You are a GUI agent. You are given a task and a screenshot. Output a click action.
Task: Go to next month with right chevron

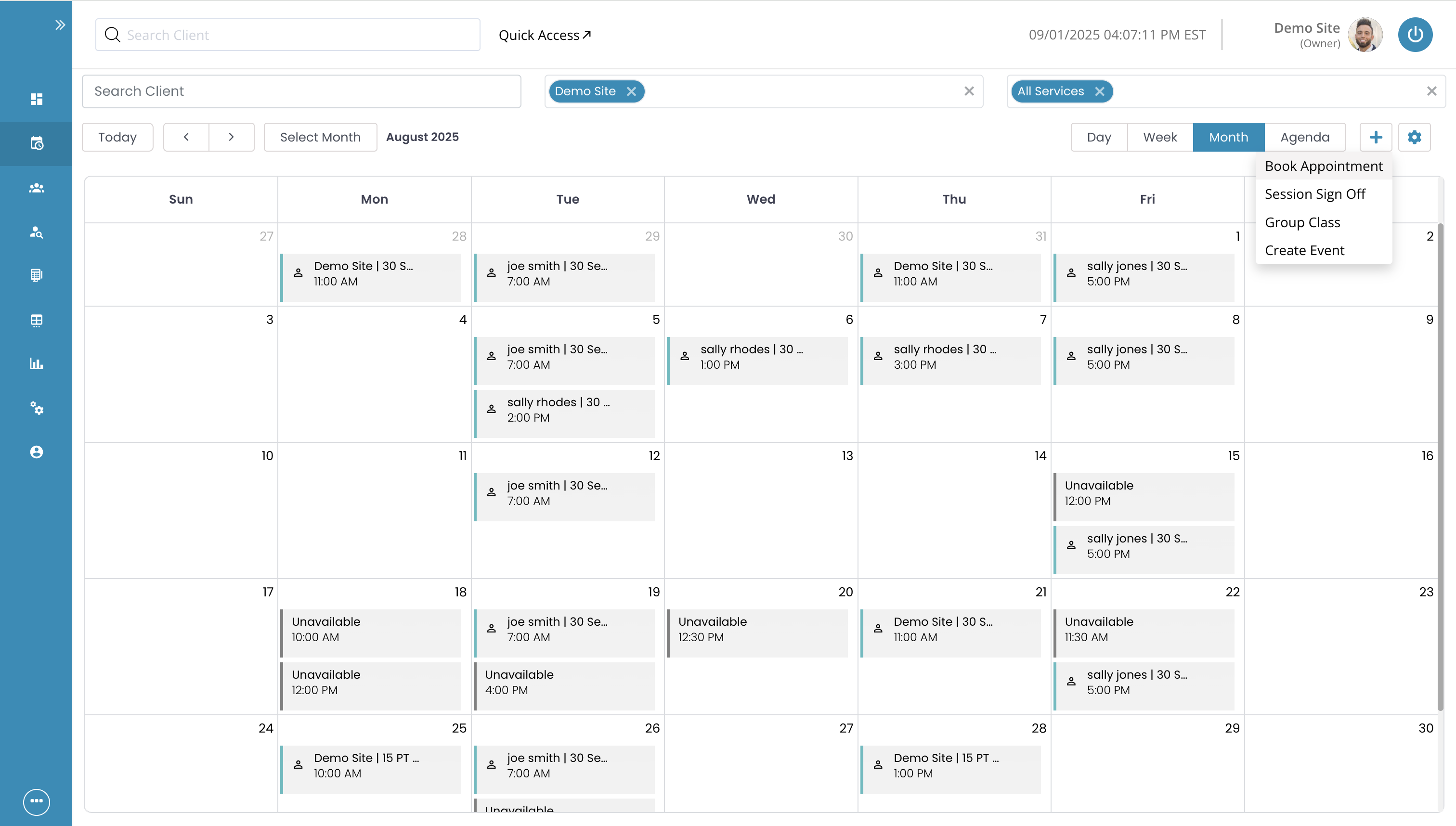(x=231, y=137)
